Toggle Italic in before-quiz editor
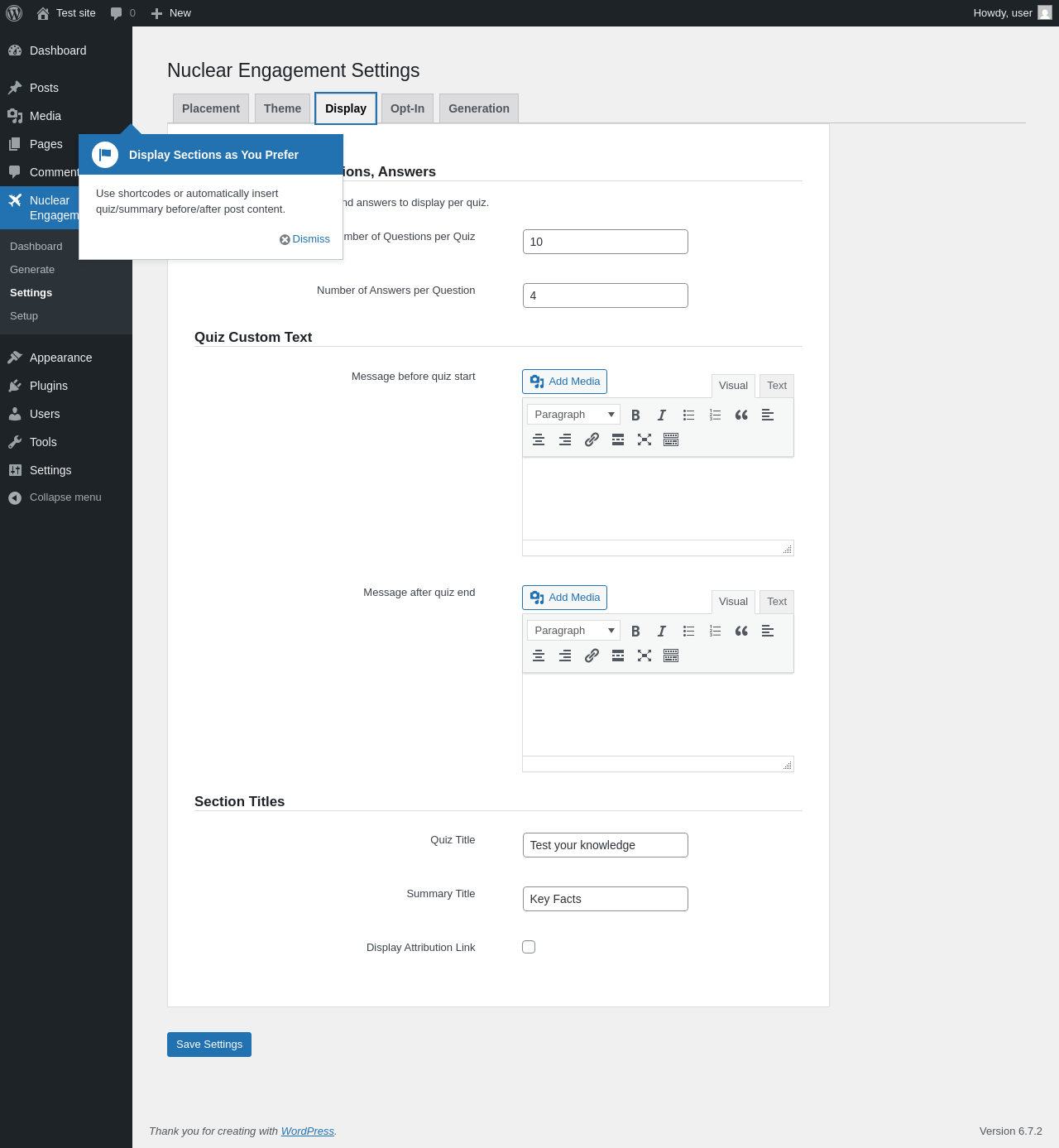Viewport: 1059px width, 1148px height. pos(662,415)
